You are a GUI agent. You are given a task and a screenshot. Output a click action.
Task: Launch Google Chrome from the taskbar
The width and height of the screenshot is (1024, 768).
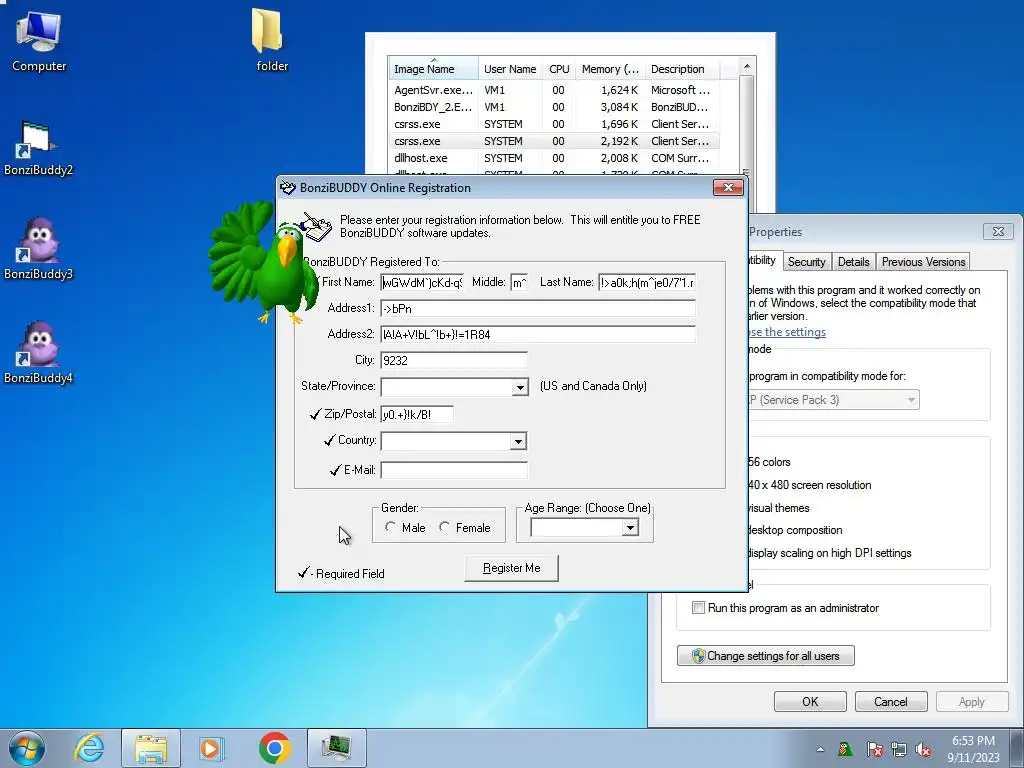click(274, 748)
